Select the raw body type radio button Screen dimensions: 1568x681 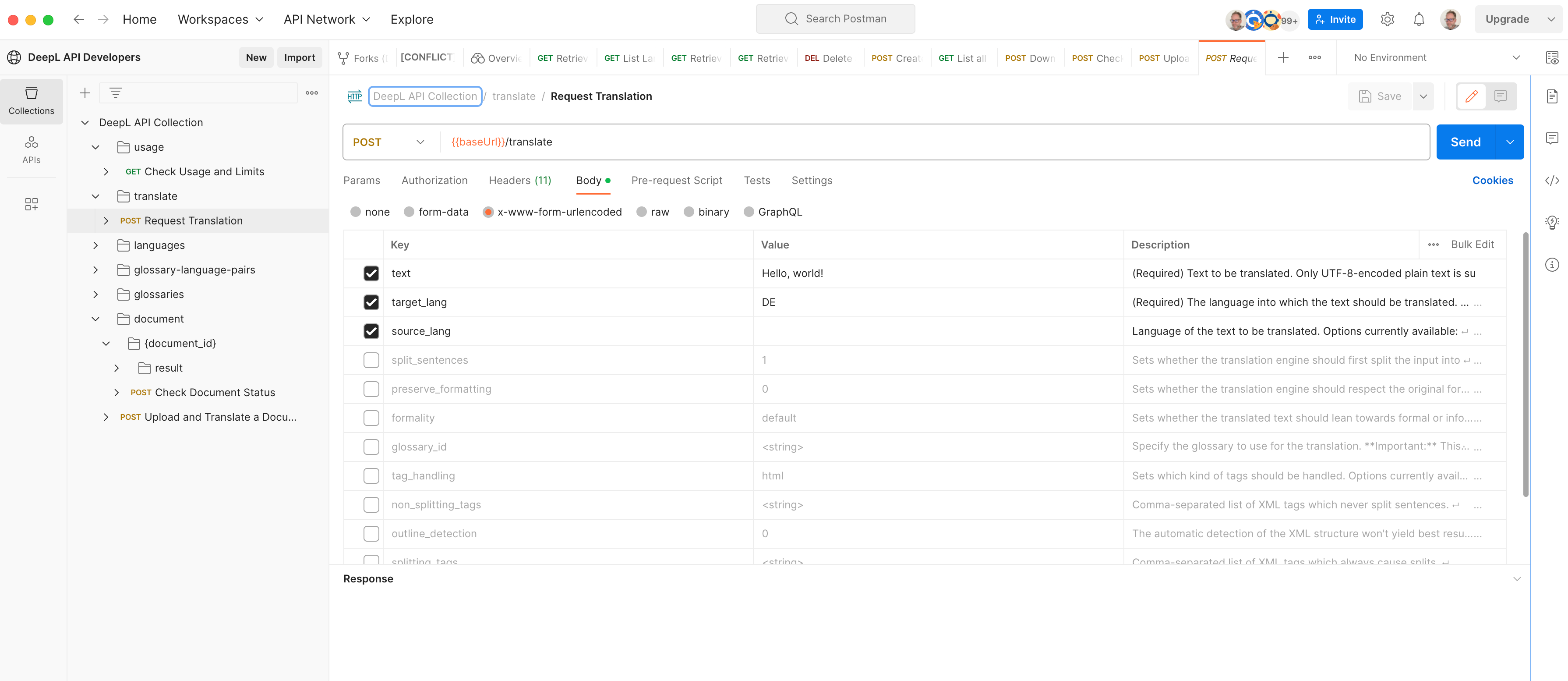pos(642,212)
